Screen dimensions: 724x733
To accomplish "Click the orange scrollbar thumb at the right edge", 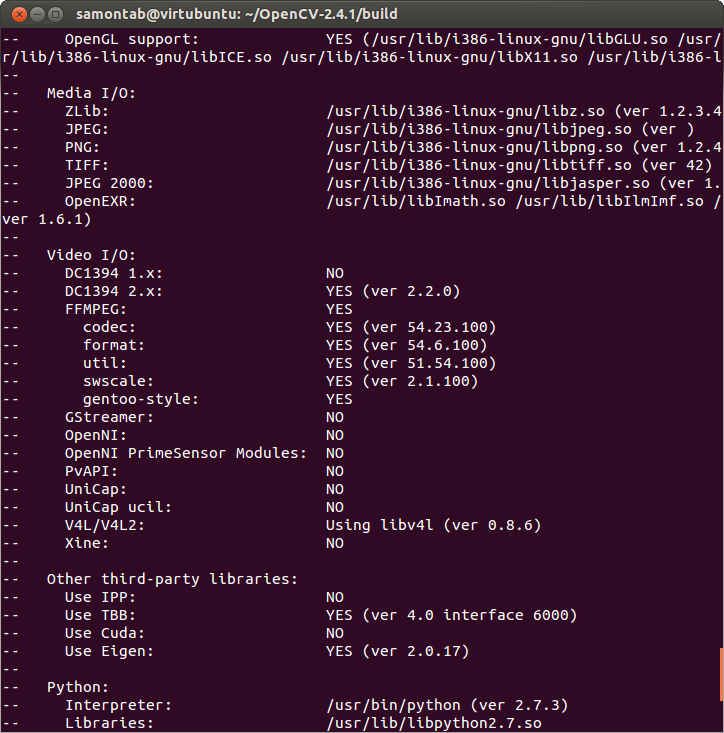I will 722,674.
